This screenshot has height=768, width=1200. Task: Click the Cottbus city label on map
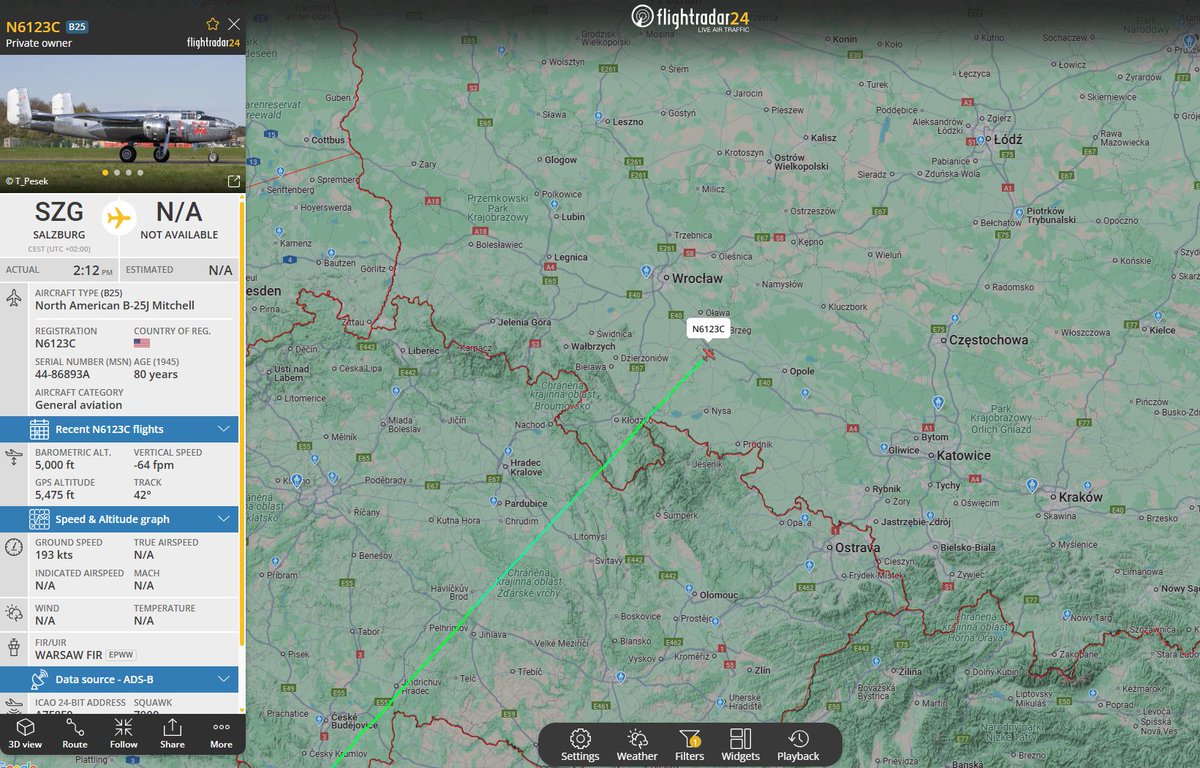pos(327,140)
